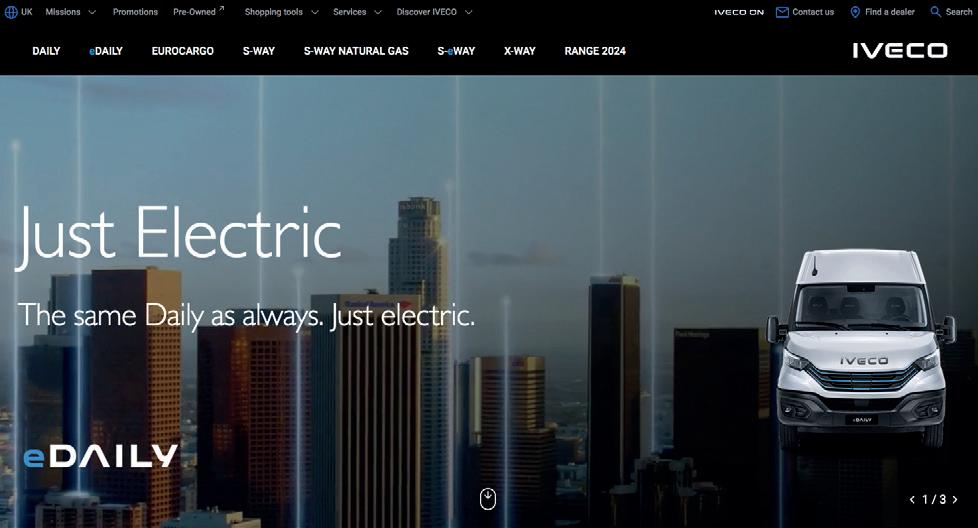Click the mouse scroll-down indicator icon

(488, 499)
